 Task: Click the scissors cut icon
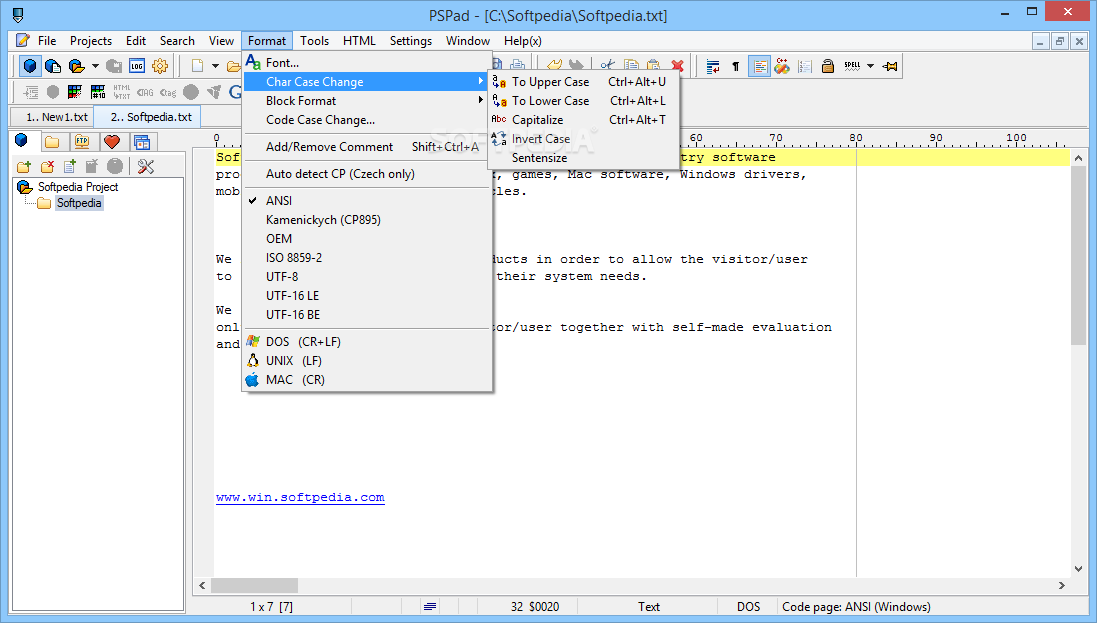[607, 66]
